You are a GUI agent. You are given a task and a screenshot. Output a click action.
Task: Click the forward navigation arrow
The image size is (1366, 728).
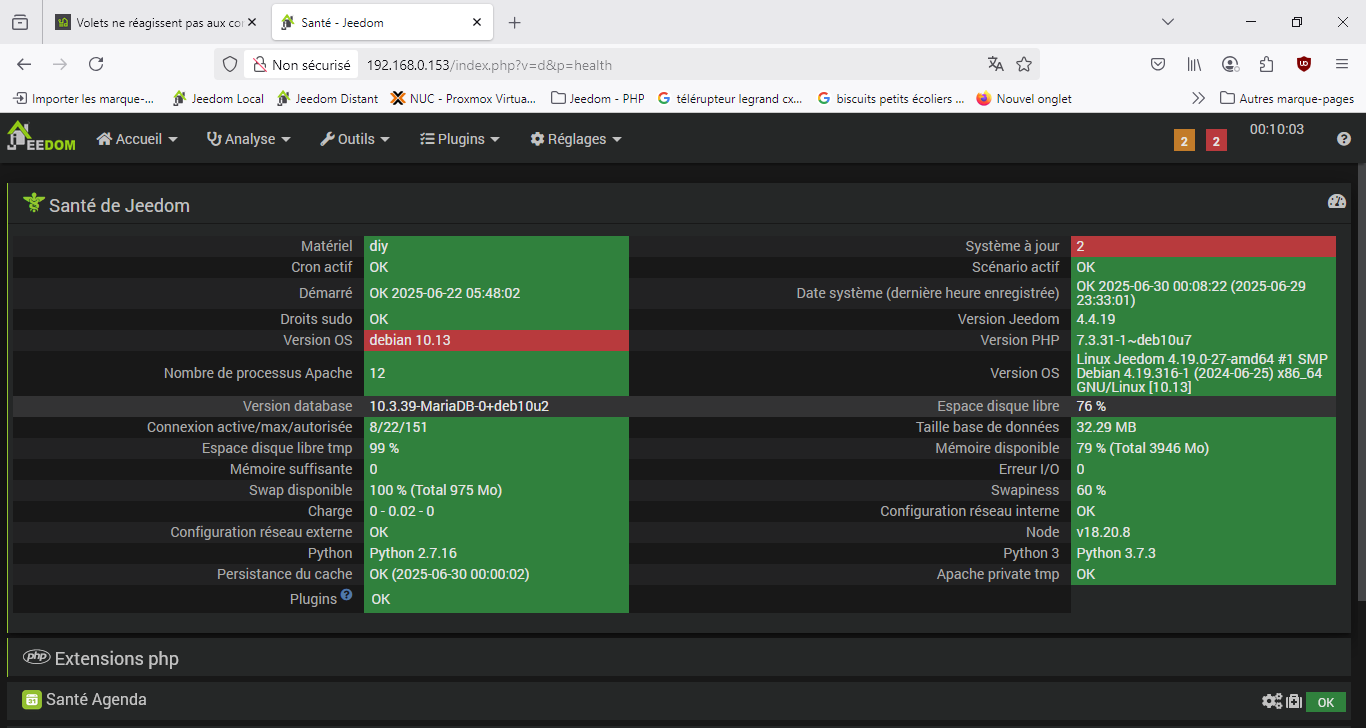(x=60, y=64)
